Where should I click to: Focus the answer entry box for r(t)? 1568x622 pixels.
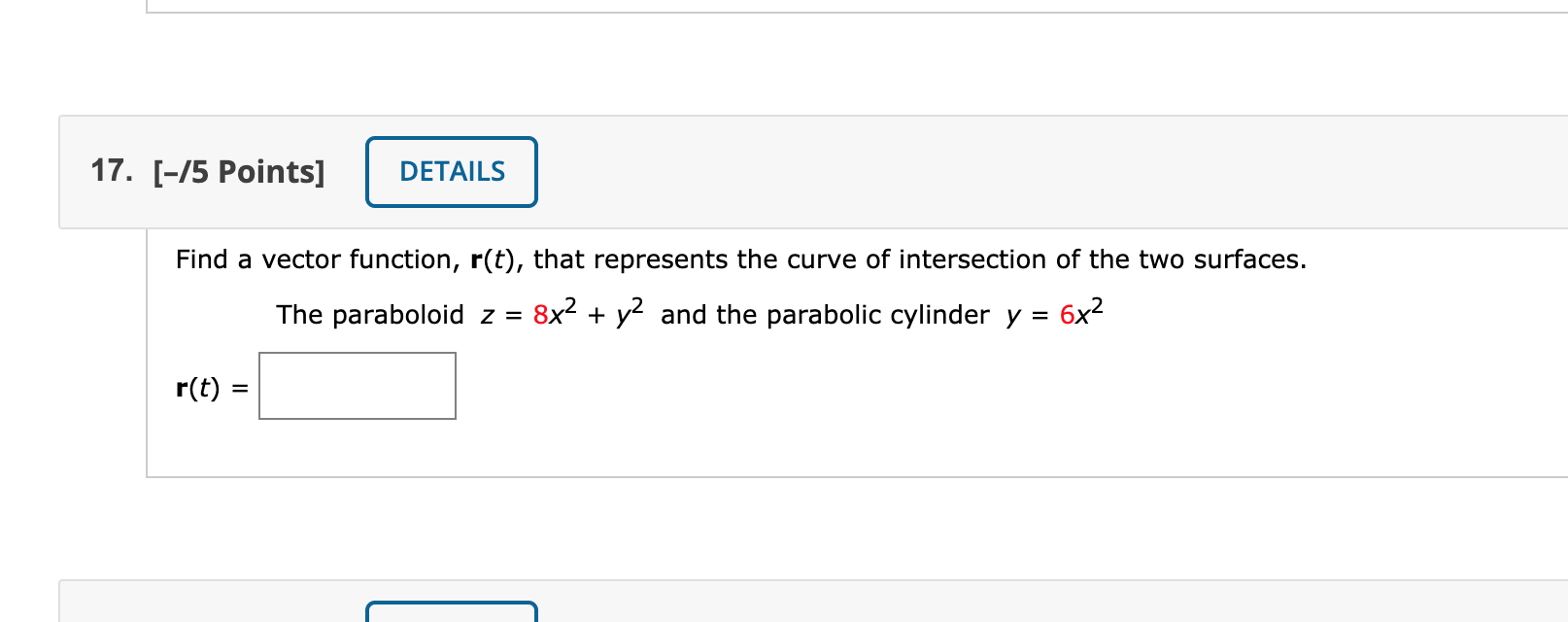[357, 385]
